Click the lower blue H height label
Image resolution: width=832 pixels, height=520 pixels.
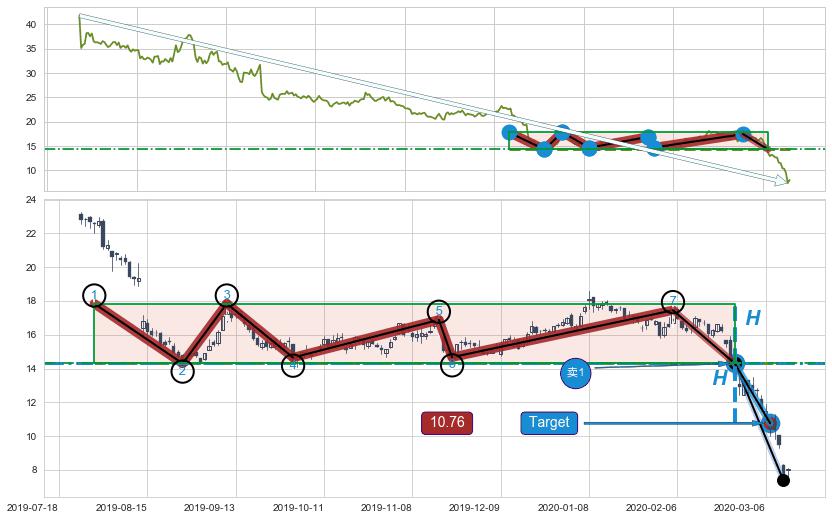720,379
